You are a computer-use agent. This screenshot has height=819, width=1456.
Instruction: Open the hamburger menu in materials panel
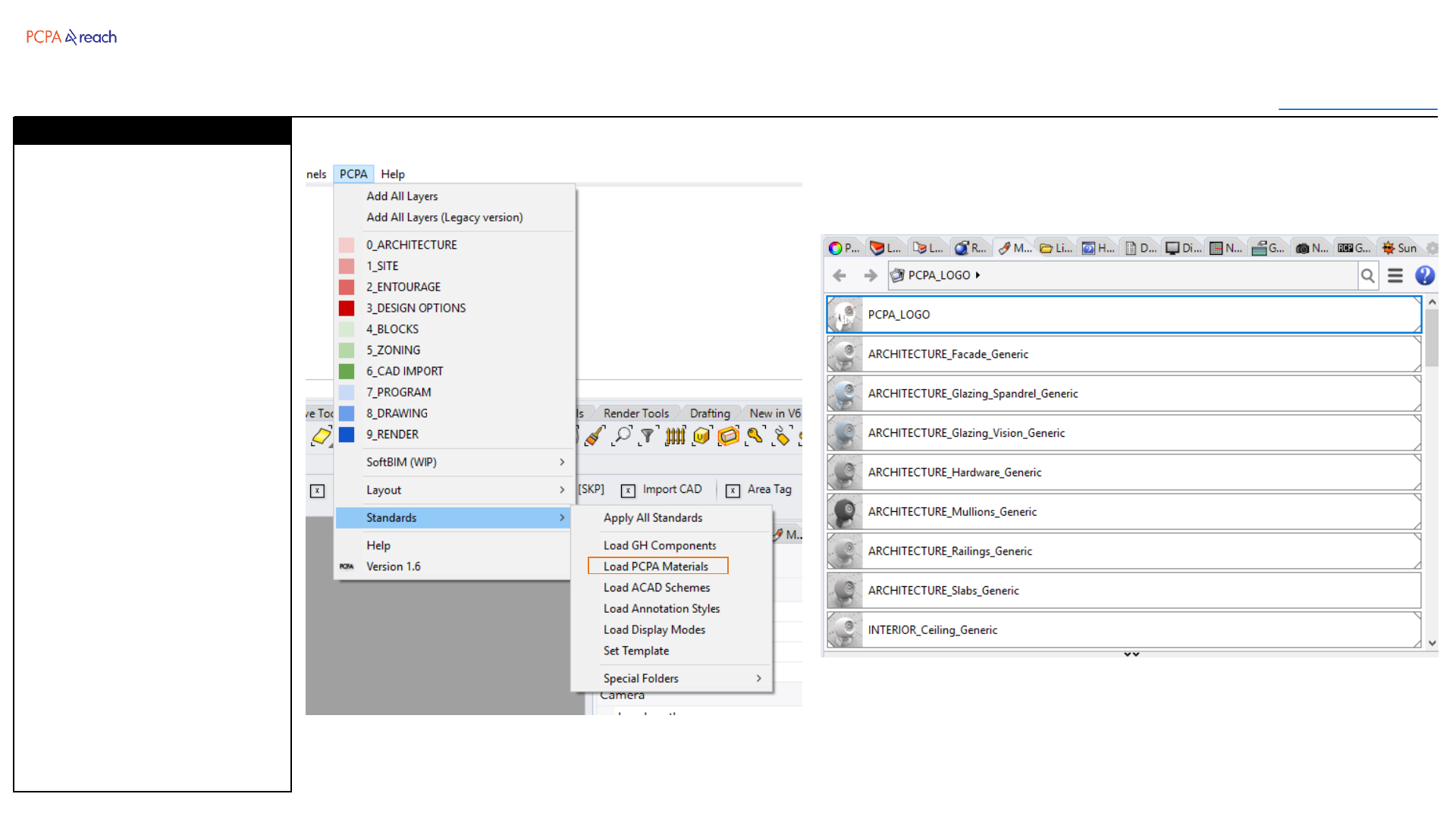[1395, 275]
